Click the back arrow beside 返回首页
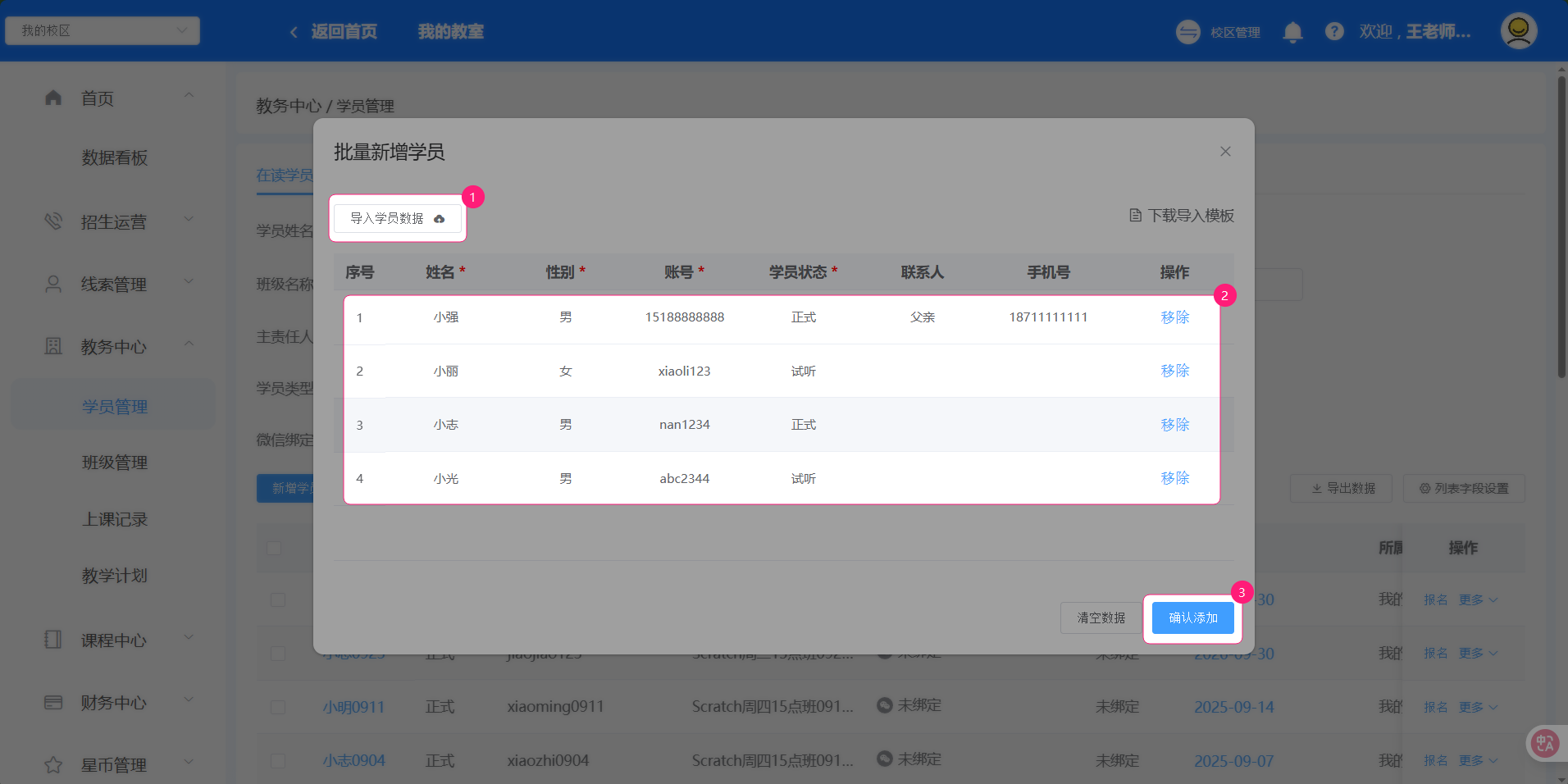The height and width of the screenshot is (784, 1568). [x=294, y=32]
